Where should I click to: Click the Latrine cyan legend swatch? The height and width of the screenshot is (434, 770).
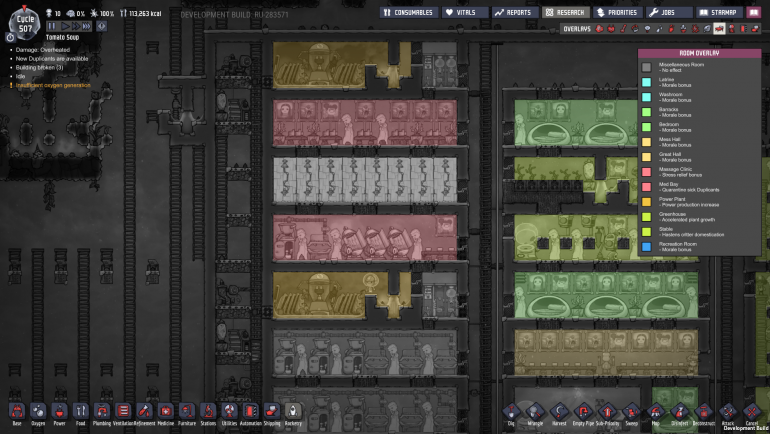[647, 82]
